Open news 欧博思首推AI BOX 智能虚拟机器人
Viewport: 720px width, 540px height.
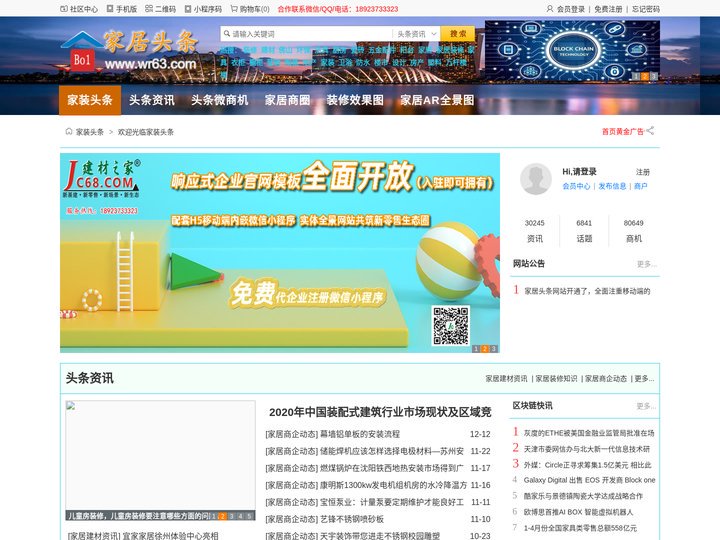(x=579, y=512)
